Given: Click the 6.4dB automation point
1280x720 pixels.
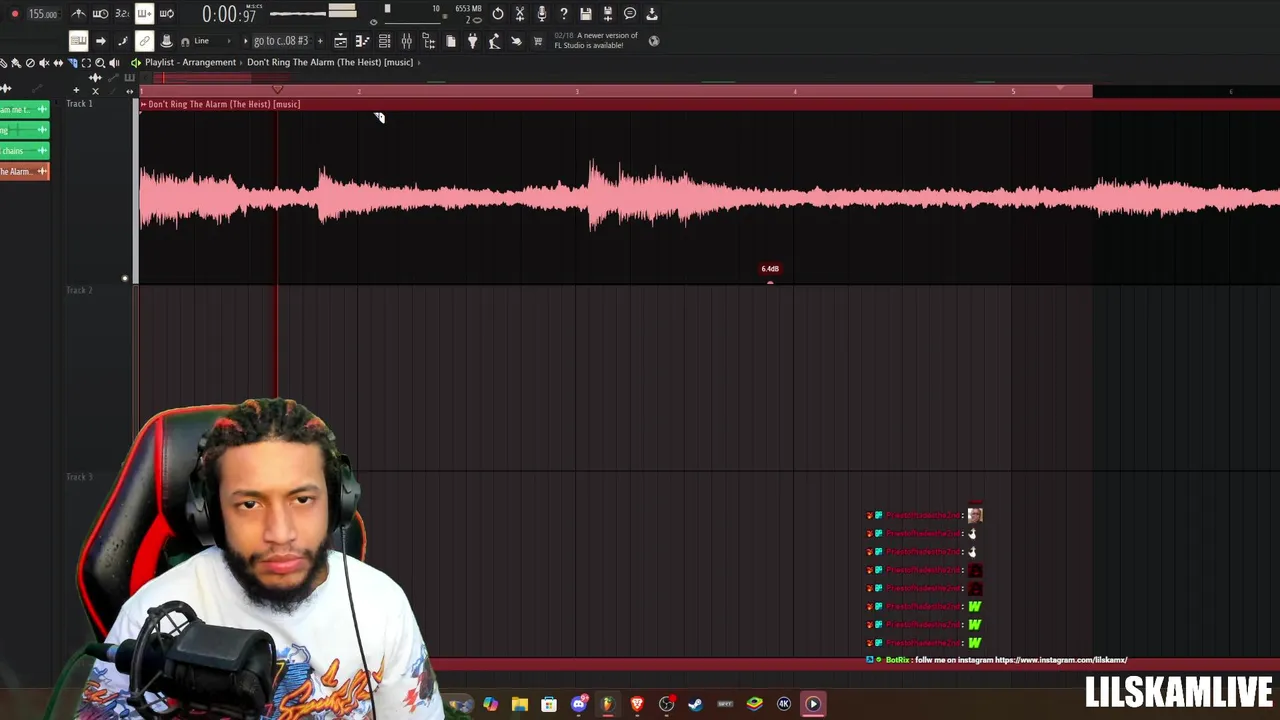Looking at the screenshot, I should pos(770,282).
